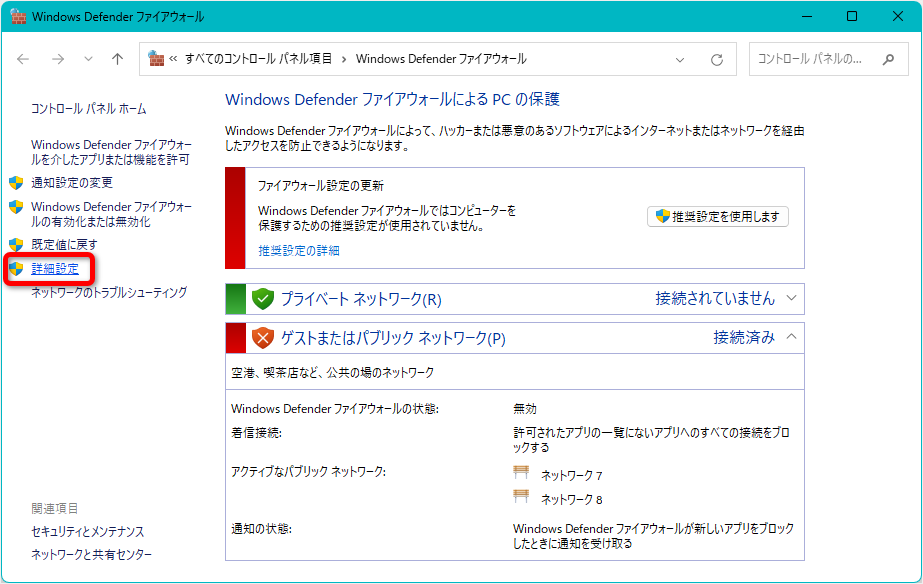Click shield icon beside 有効化または無効化
Viewport: 923px width, 584px height.
pos(16,207)
